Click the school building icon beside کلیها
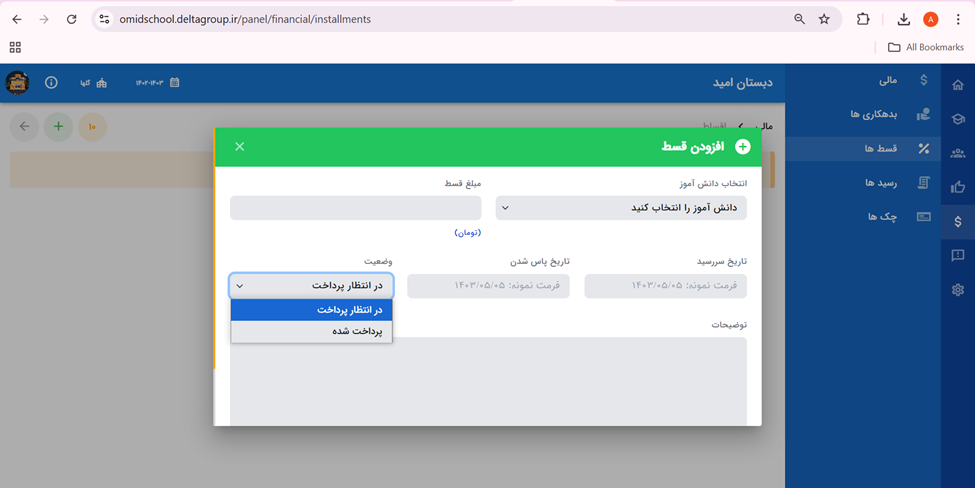975x488 pixels. 101,83
